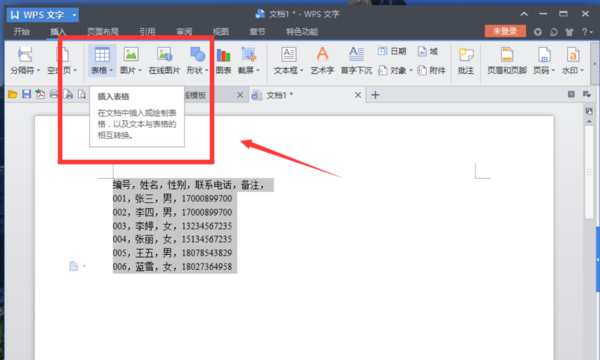Click the 图片 insert picture icon
Viewport: 600px width, 360px height.
coord(131,54)
